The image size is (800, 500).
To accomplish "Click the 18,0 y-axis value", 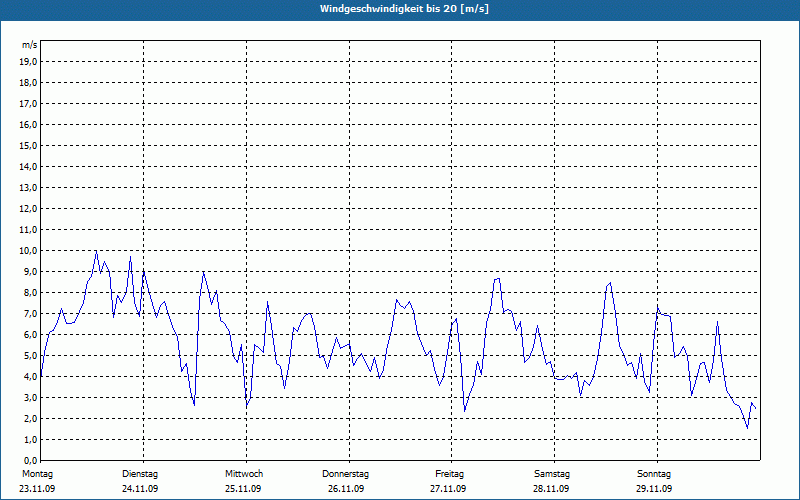I will (28, 83).
